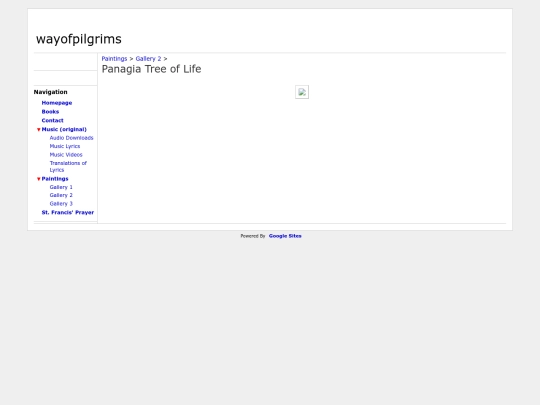Image resolution: width=540 pixels, height=405 pixels.
Task: Click the Navigation sidebar heading
Action: (51, 92)
